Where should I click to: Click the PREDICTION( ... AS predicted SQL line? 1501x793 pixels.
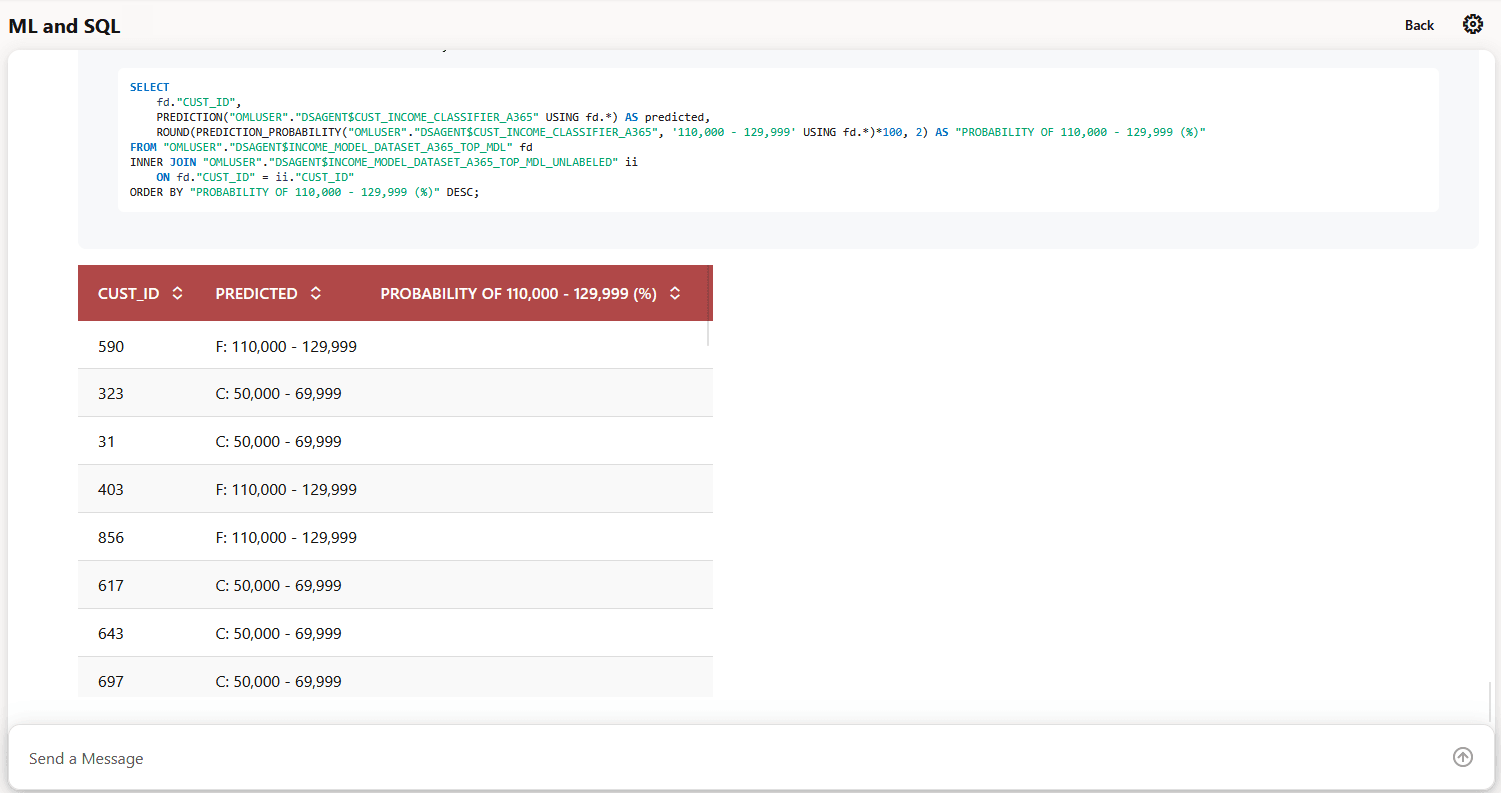(433, 117)
